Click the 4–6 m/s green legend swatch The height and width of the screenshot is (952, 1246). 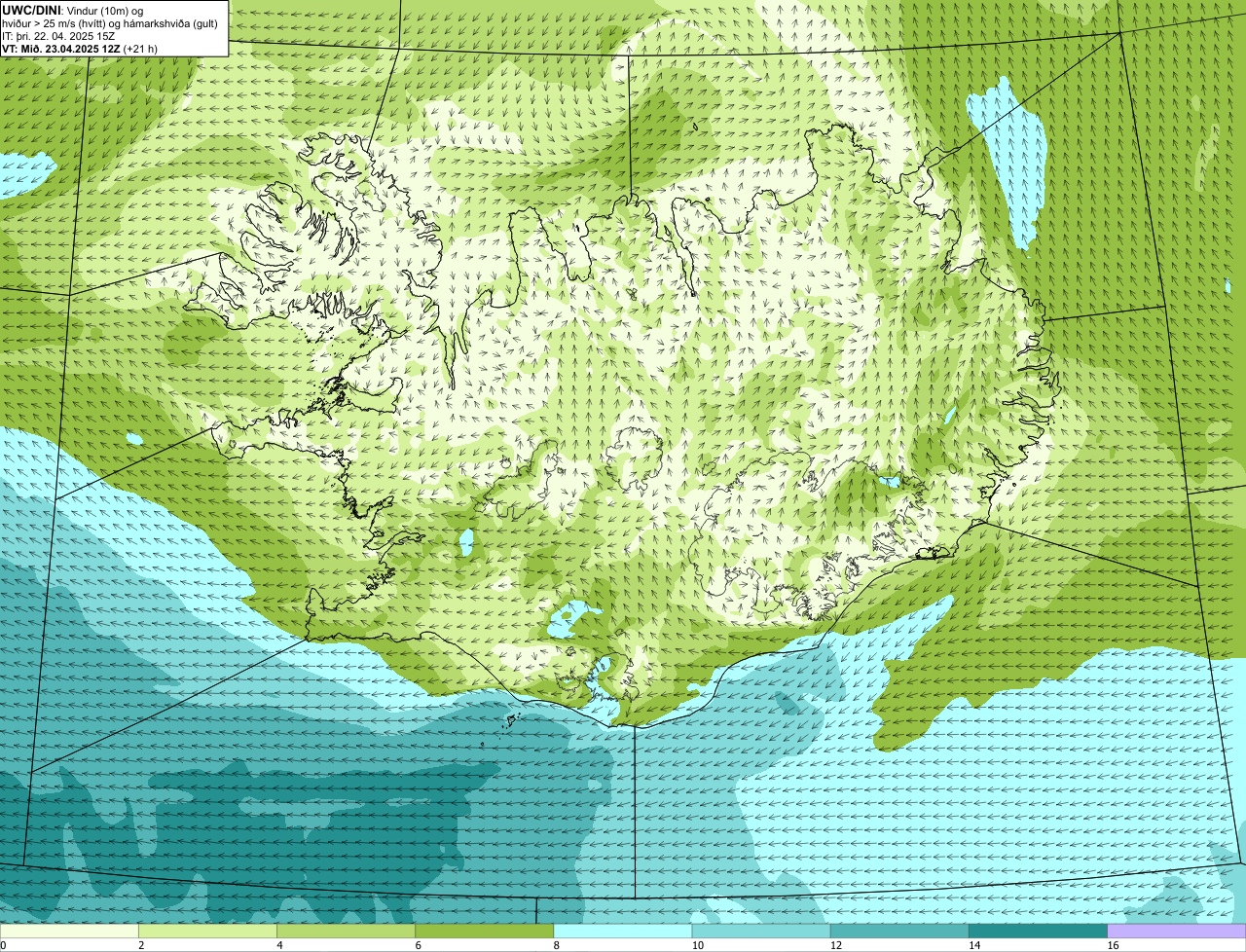point(346,931)
